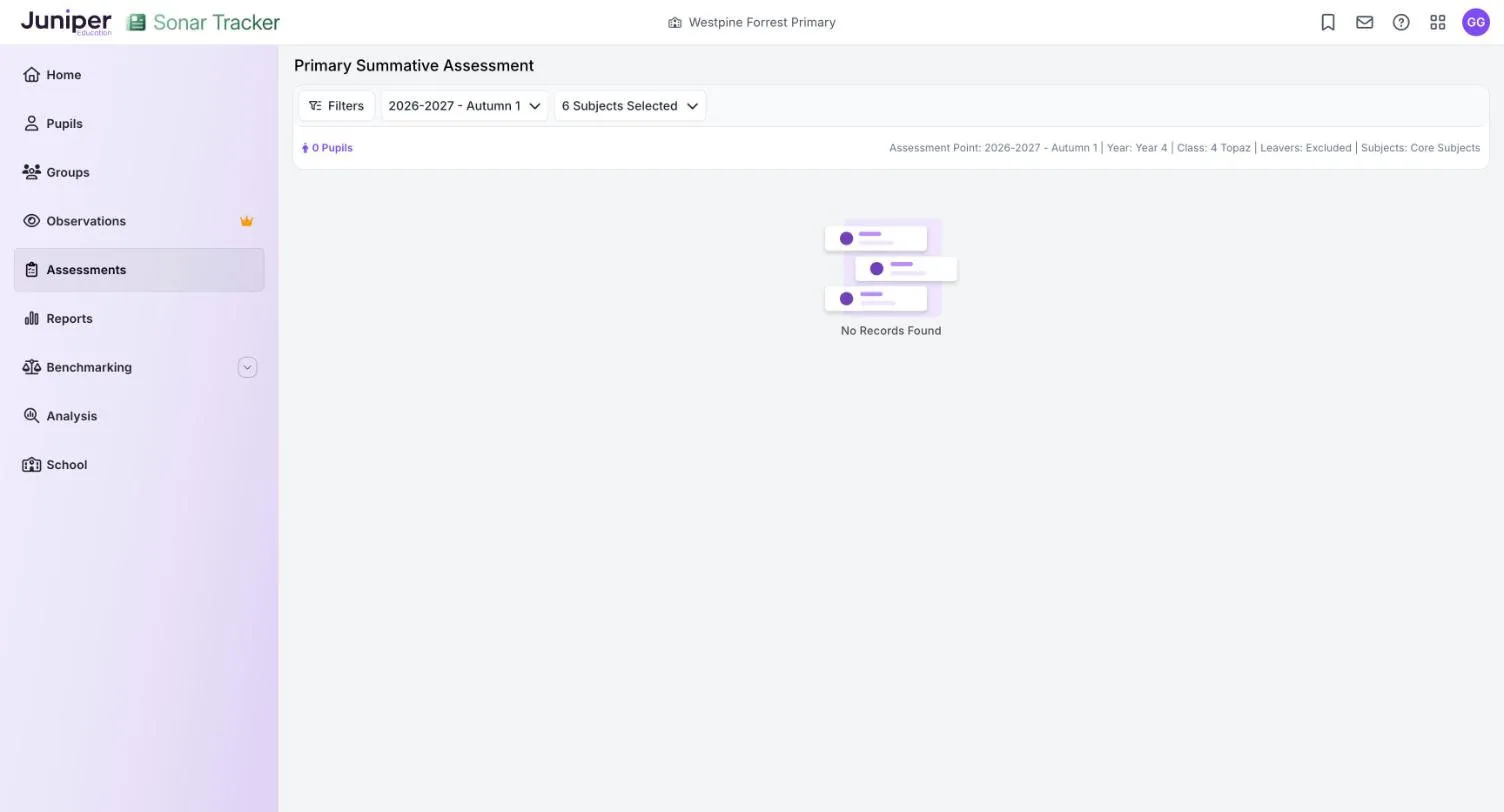This screenshot has height=812, width=1504.
Task: Click Westpine Forrest Primary school name
Action: [x=762, y=22]
